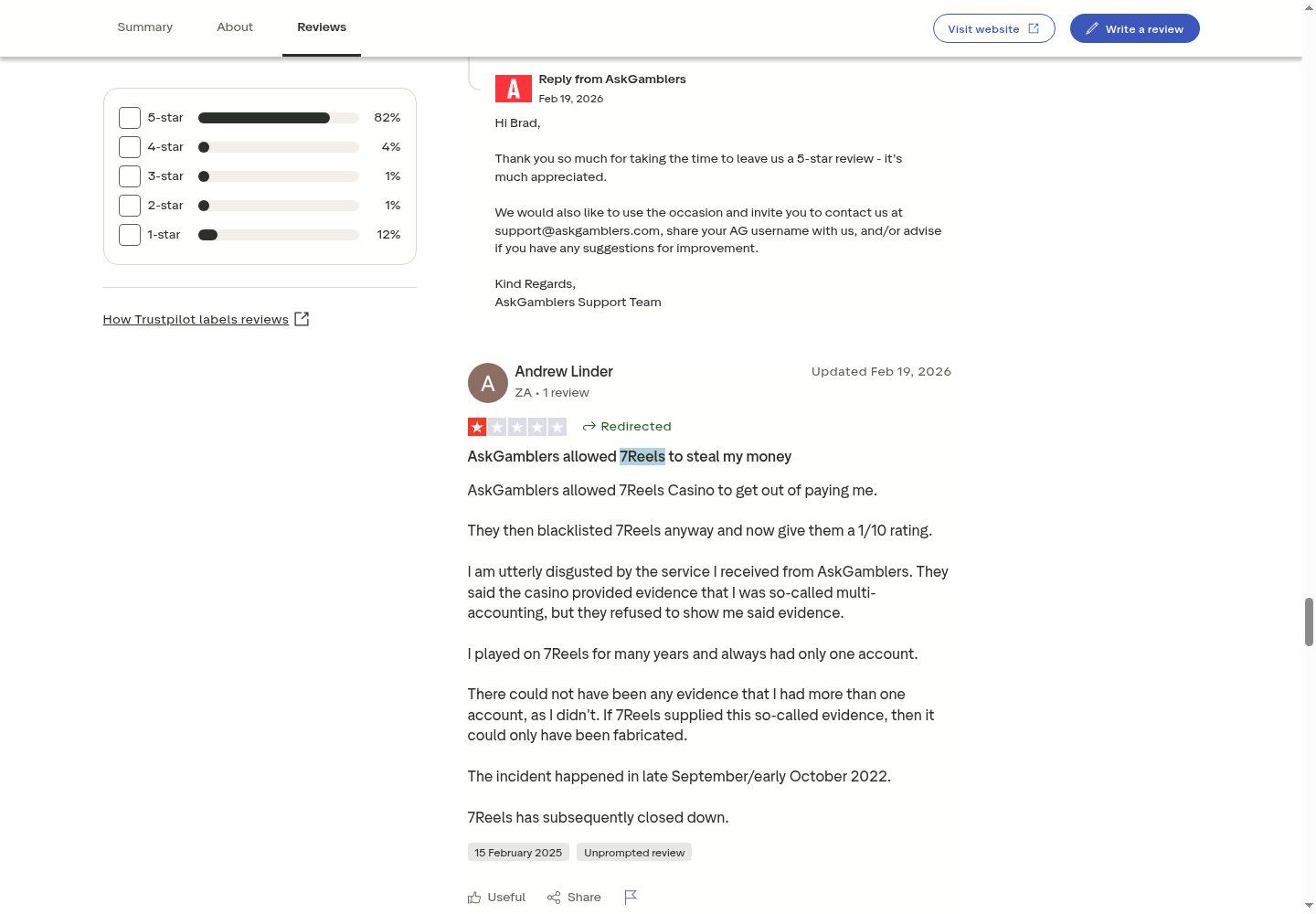Viewport: 1316px width, 914px height.
Task: Enable the 3-star filter checkbox
Action: click(130, 176)
